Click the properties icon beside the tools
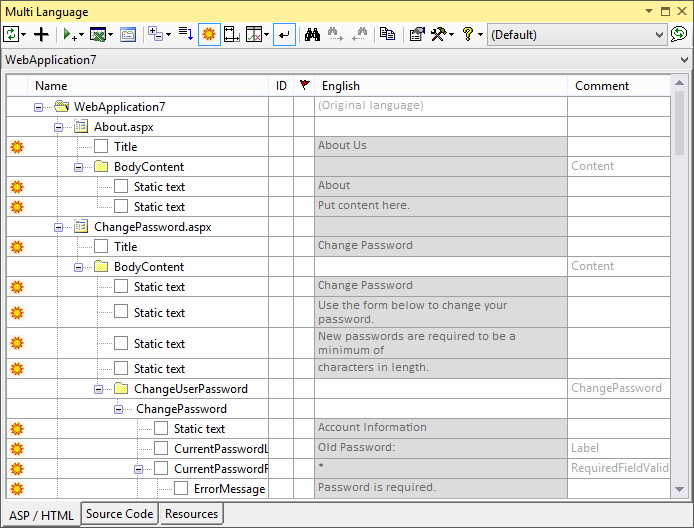The height and width of the screenshot is (528, 694). pos(417,34)
